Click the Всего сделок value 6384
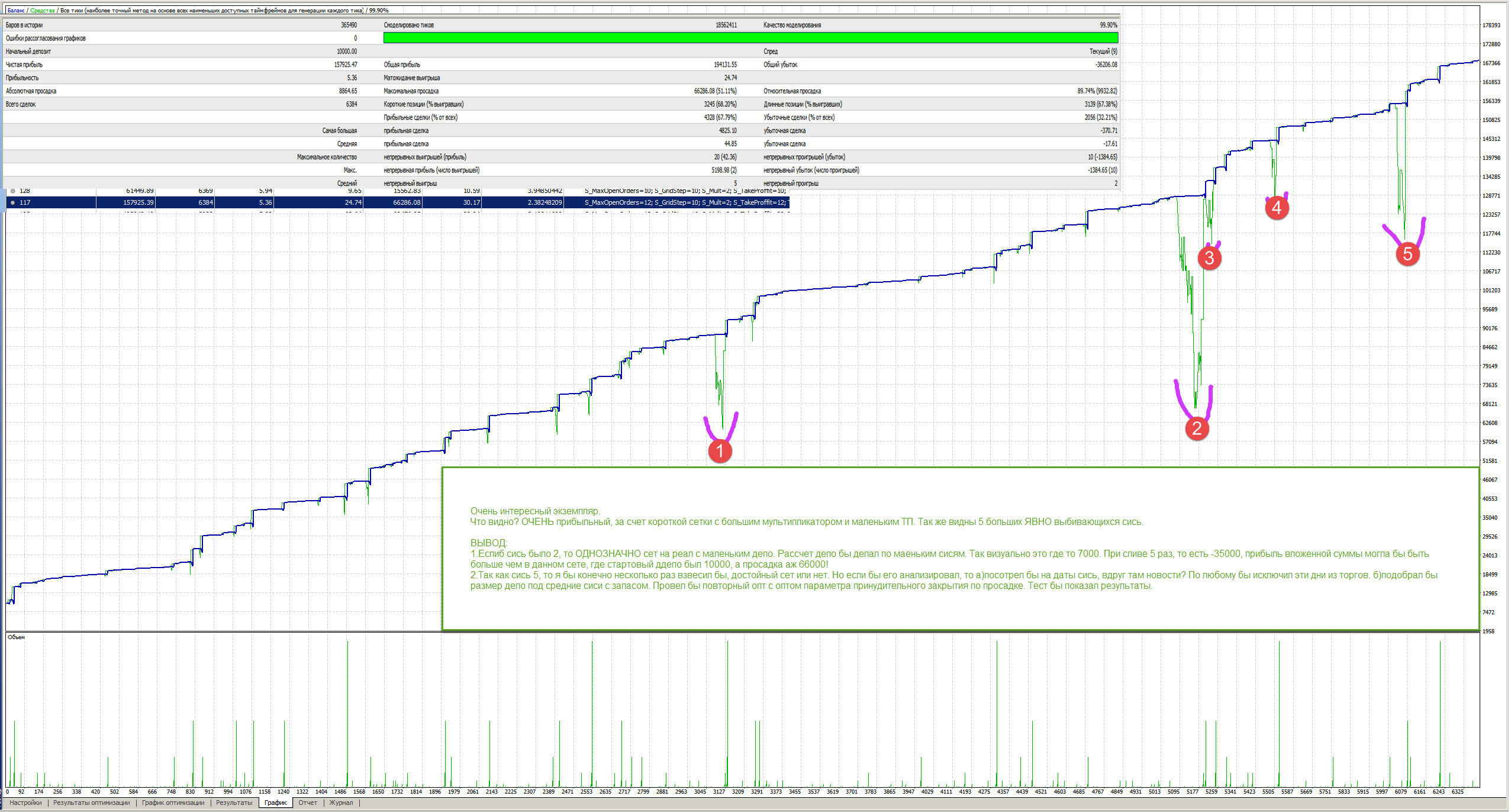The image size is (1511, 812). pos(351,104)
